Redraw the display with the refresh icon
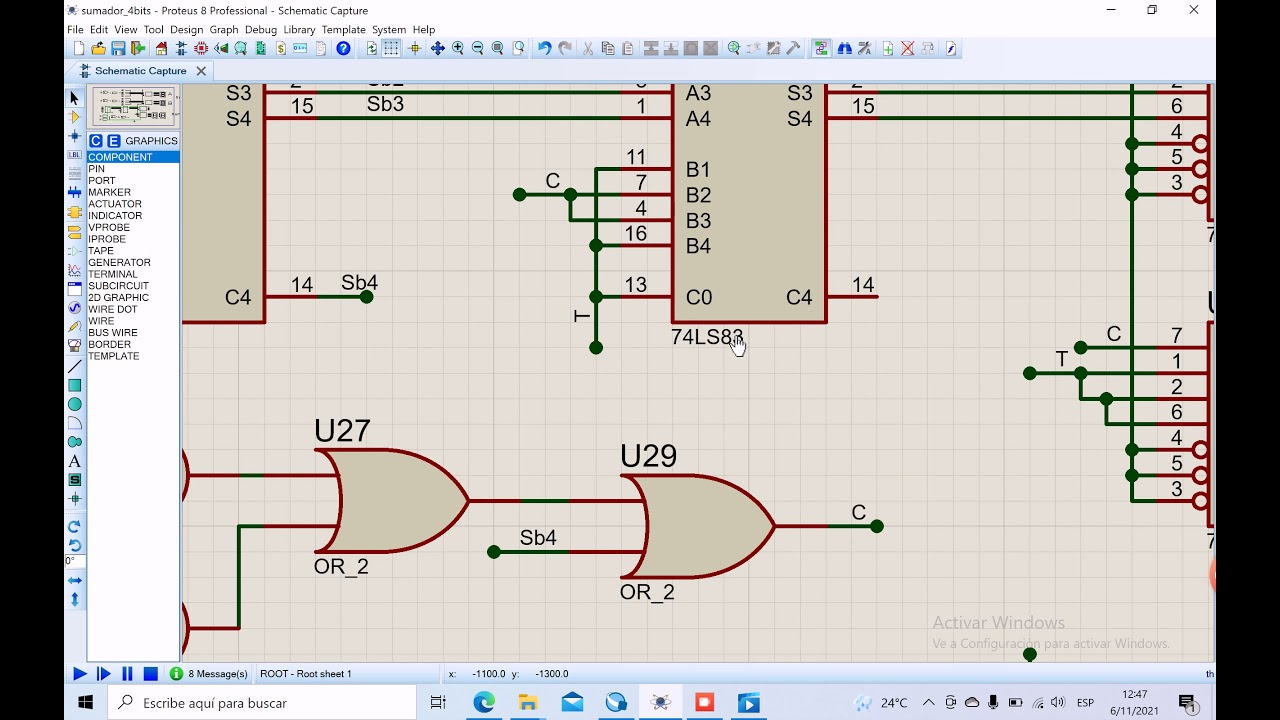The image size is (1280, 720). pyautogui.click(x=372, y=48)
